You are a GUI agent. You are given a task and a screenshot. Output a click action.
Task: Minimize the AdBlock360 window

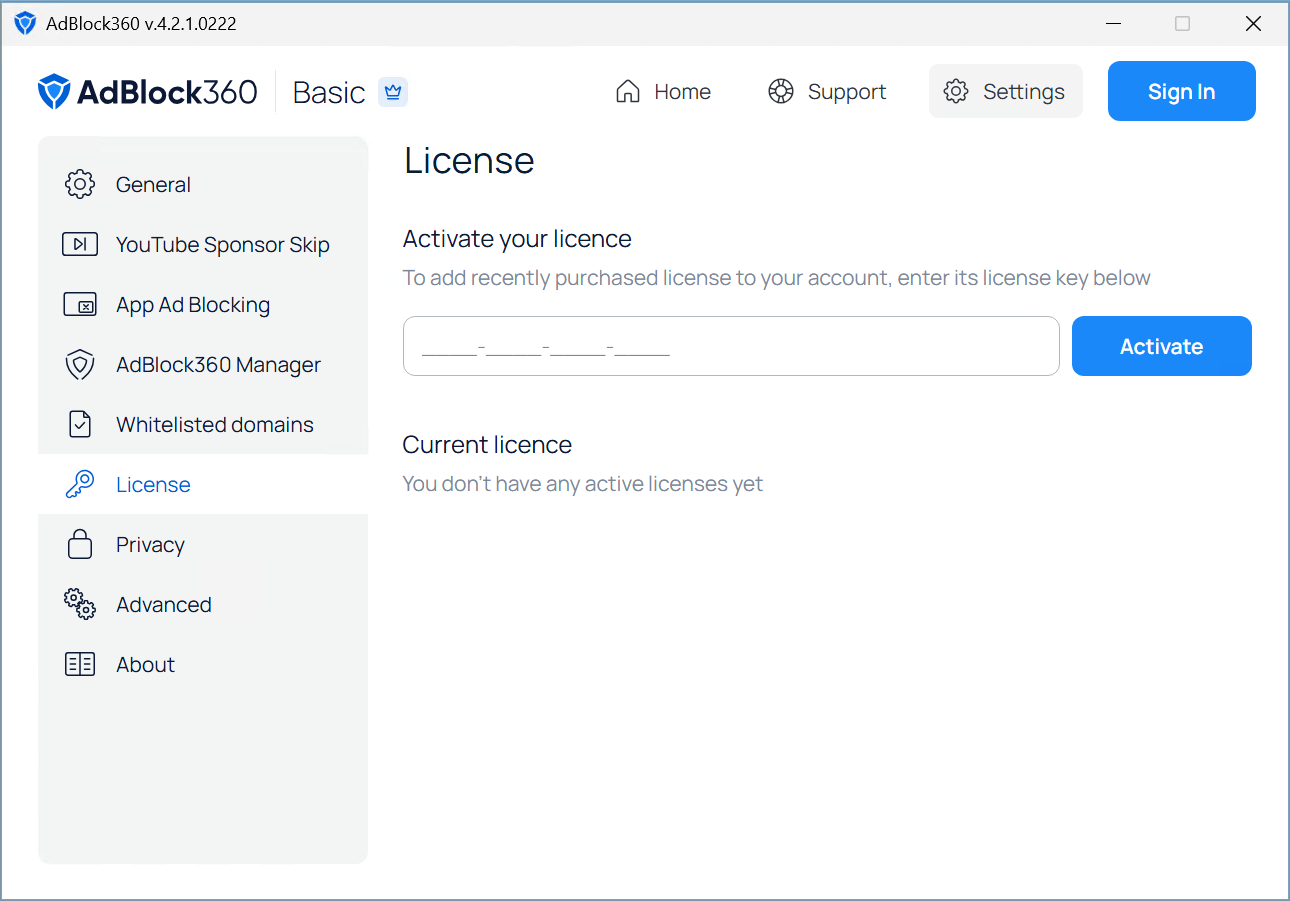(x=1112, y=23)
